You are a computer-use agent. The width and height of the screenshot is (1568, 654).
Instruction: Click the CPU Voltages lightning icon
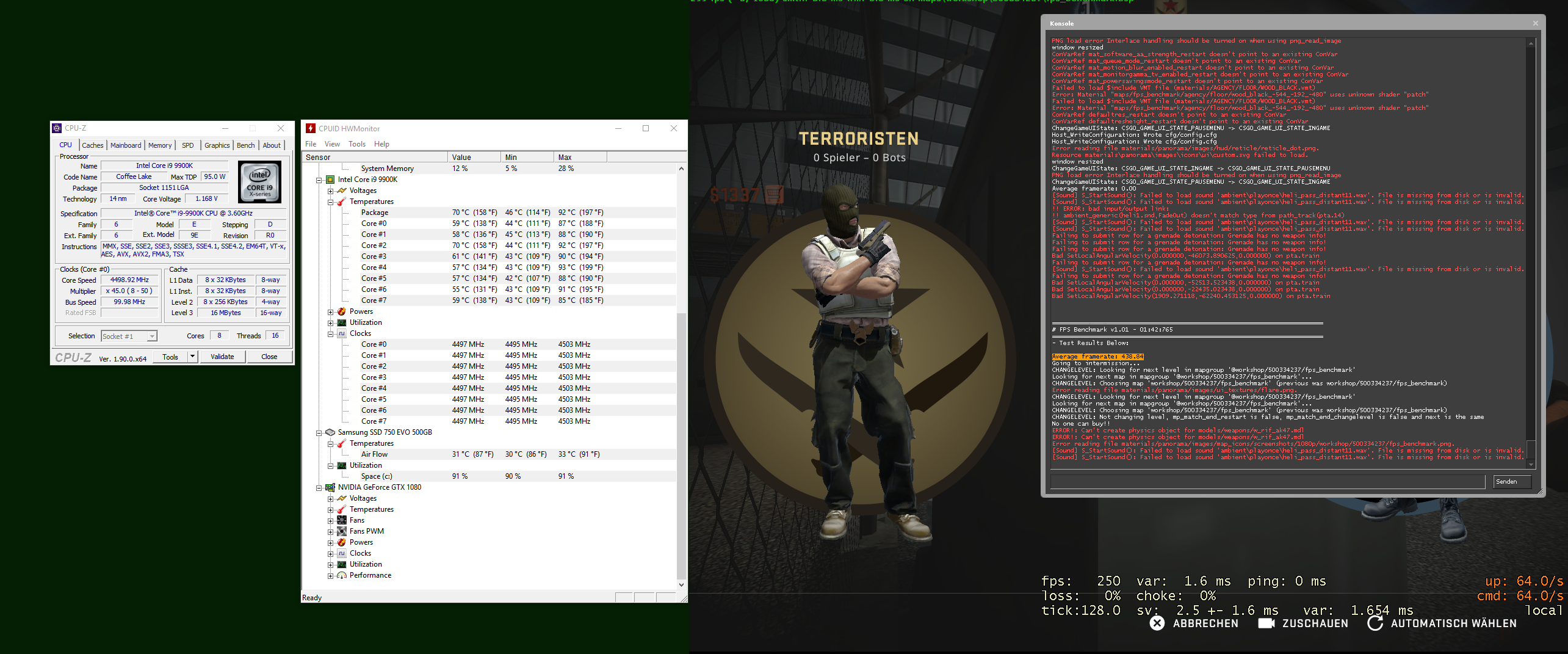[342, 191]
